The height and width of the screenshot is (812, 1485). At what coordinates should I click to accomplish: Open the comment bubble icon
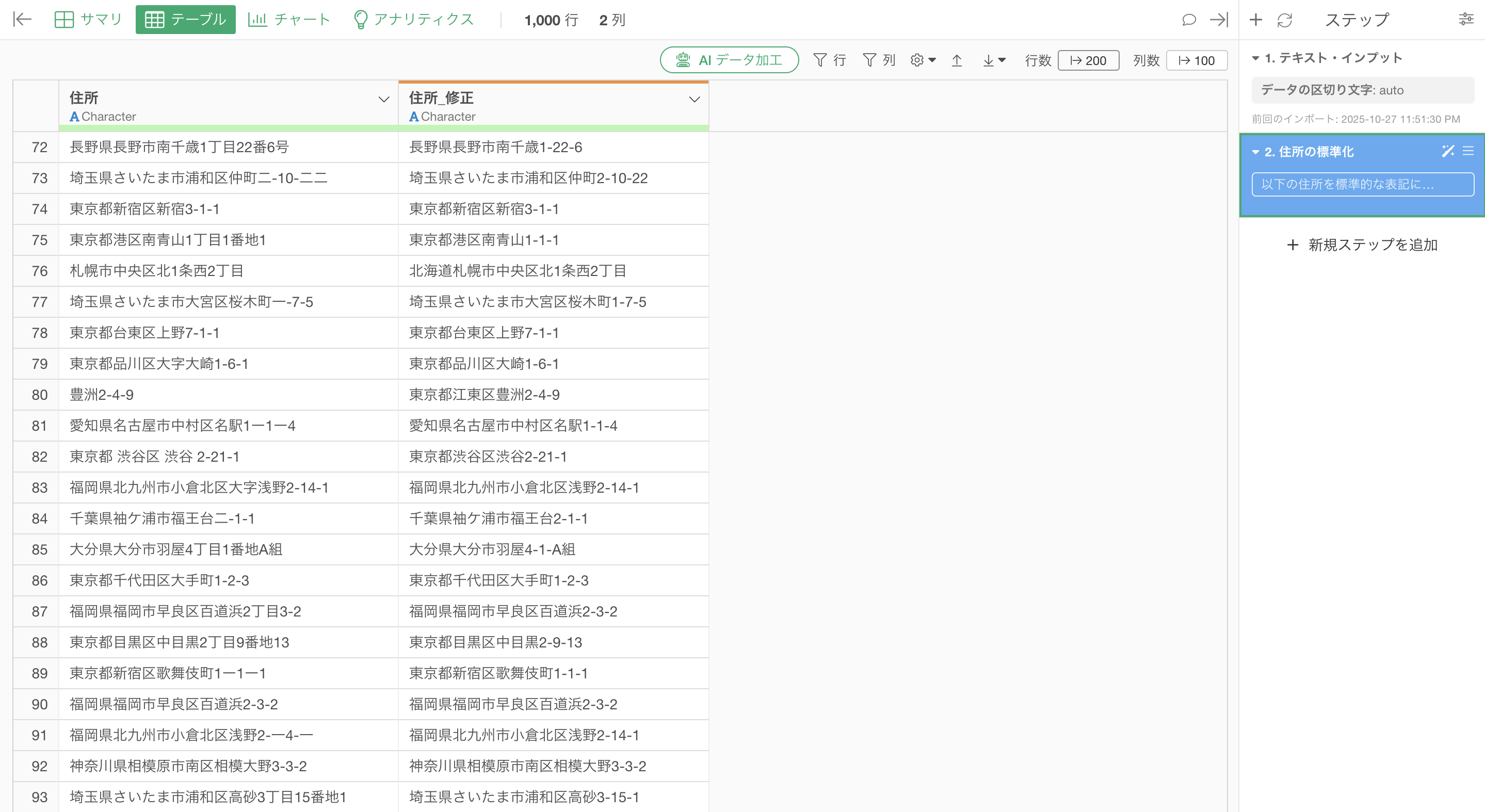click(x=1188, y=20)
